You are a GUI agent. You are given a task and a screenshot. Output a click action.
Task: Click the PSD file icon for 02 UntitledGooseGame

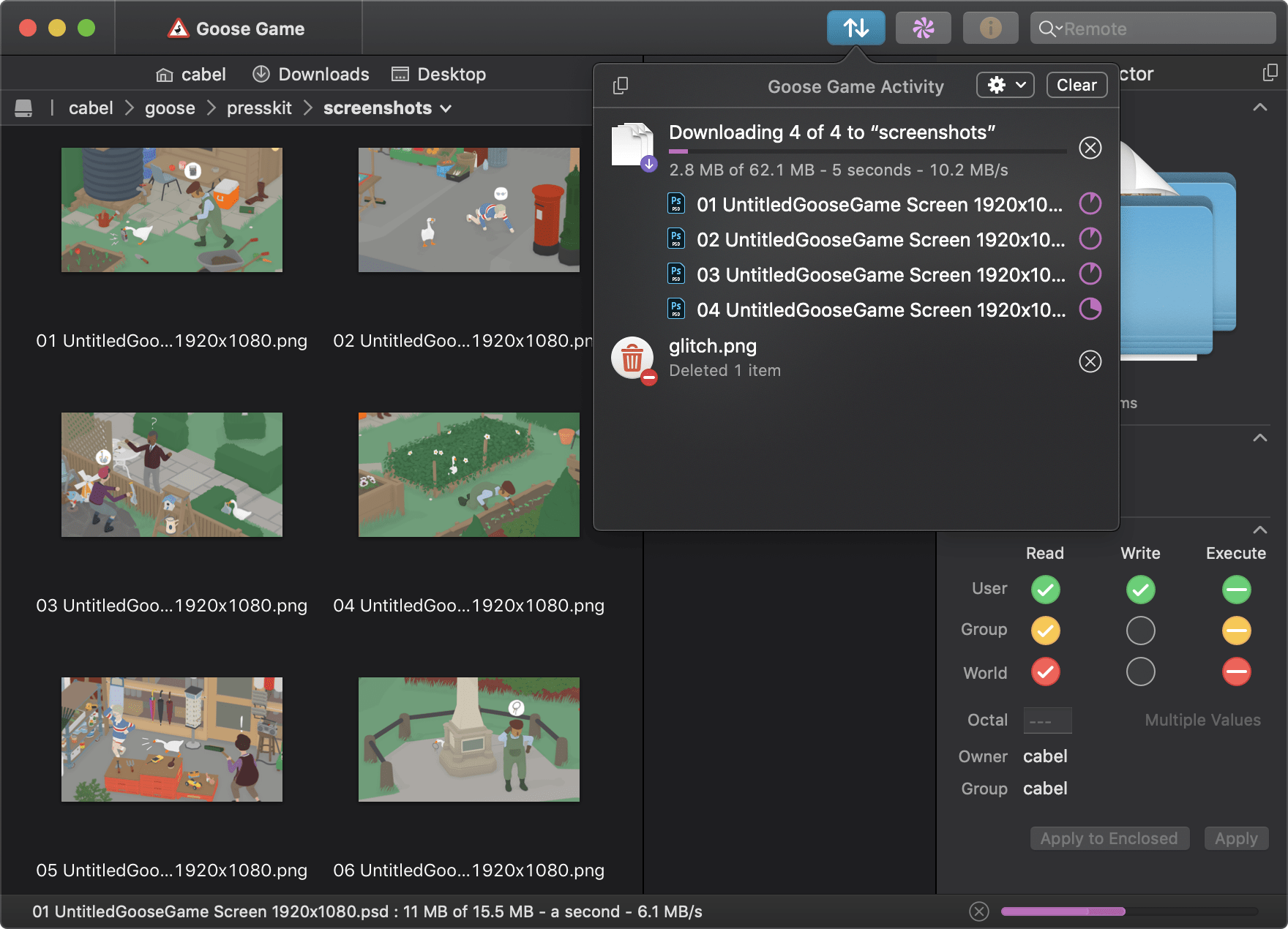tap(676, 238)
